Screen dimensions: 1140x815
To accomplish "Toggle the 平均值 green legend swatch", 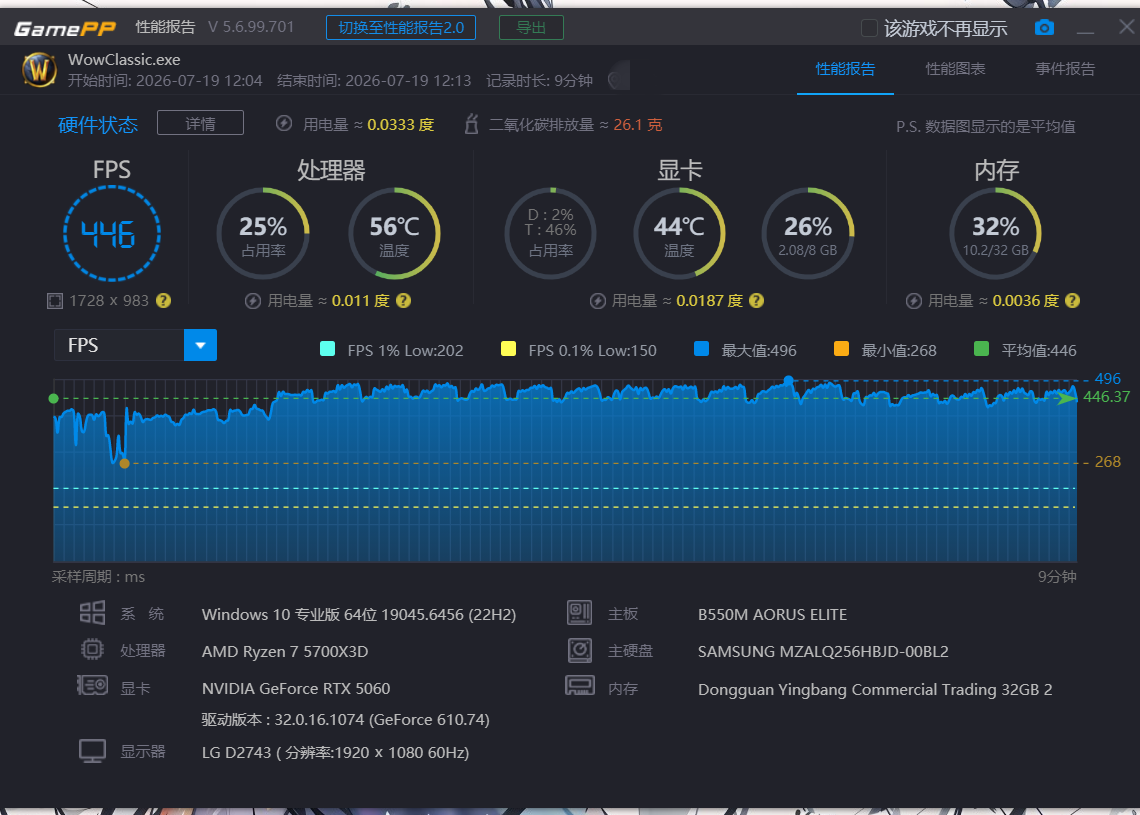I will pos(982,349).
